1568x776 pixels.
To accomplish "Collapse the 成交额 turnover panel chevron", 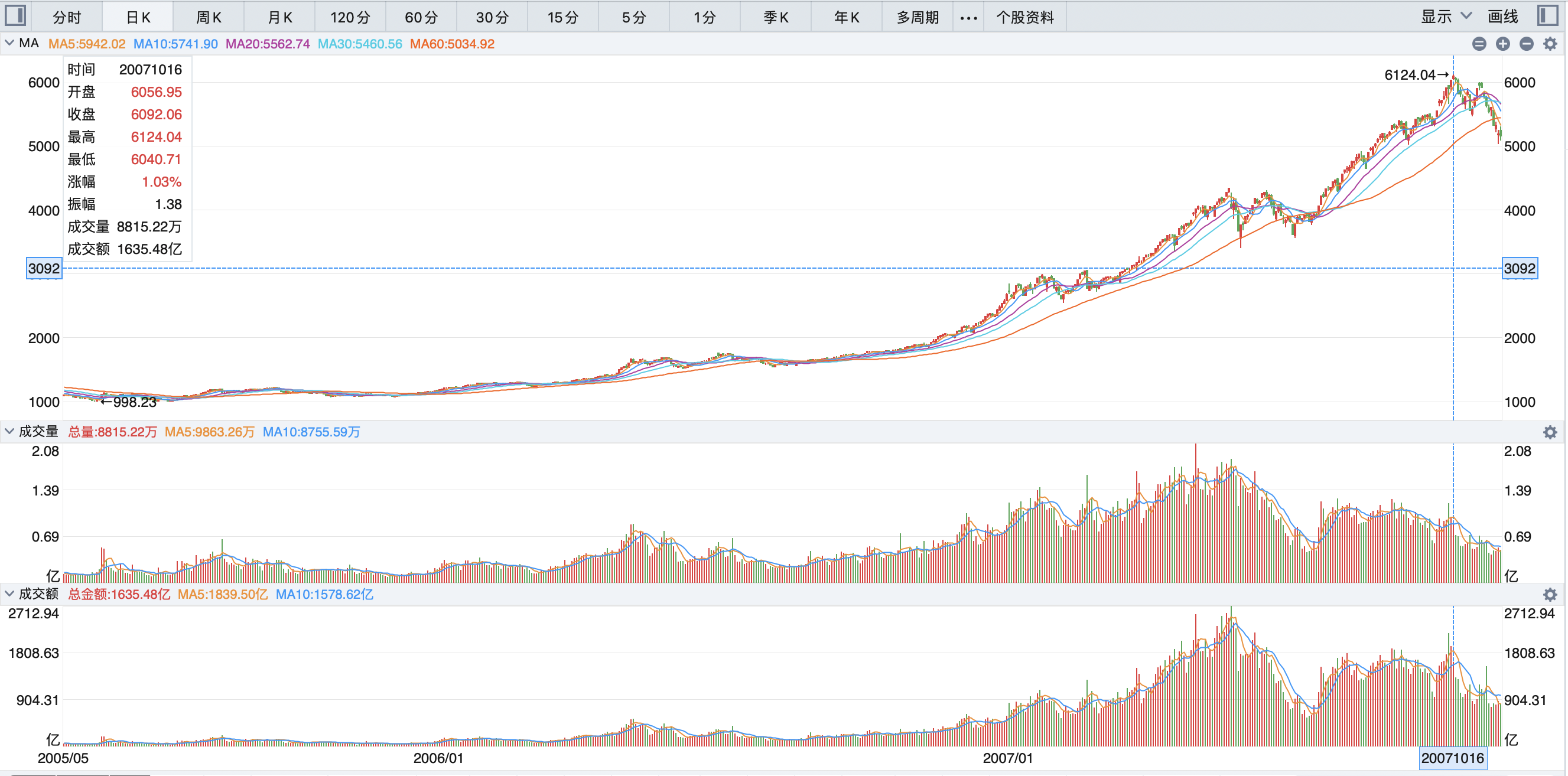I will 9,594.
